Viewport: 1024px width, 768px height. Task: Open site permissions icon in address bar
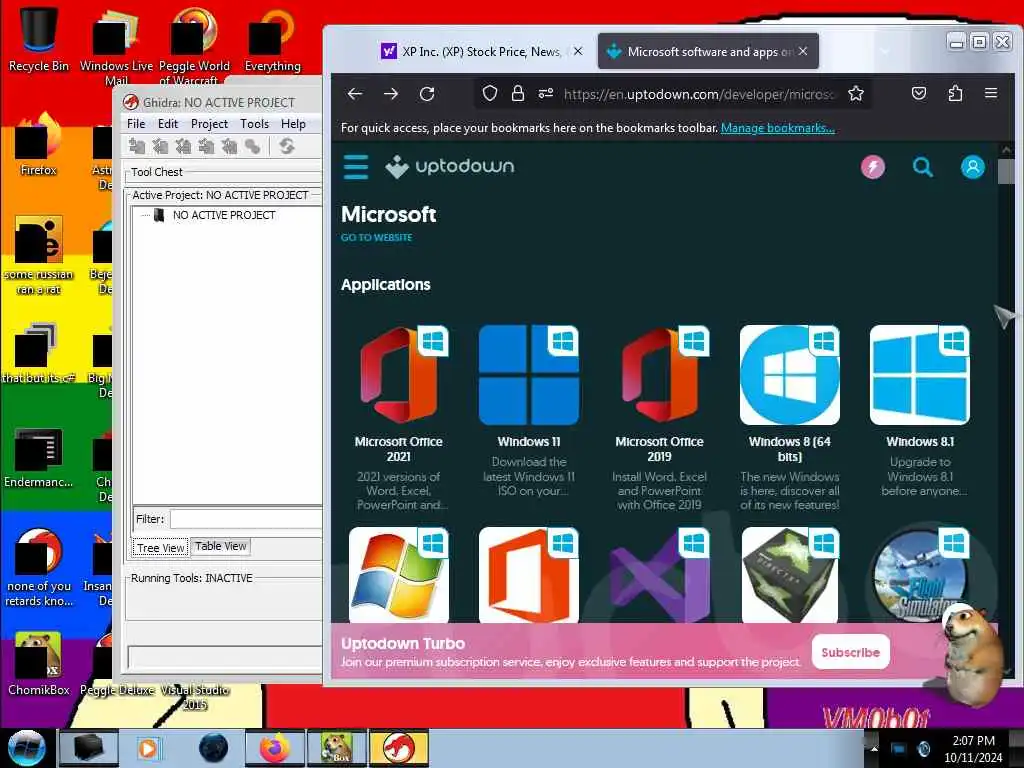[x=546, y=94]
